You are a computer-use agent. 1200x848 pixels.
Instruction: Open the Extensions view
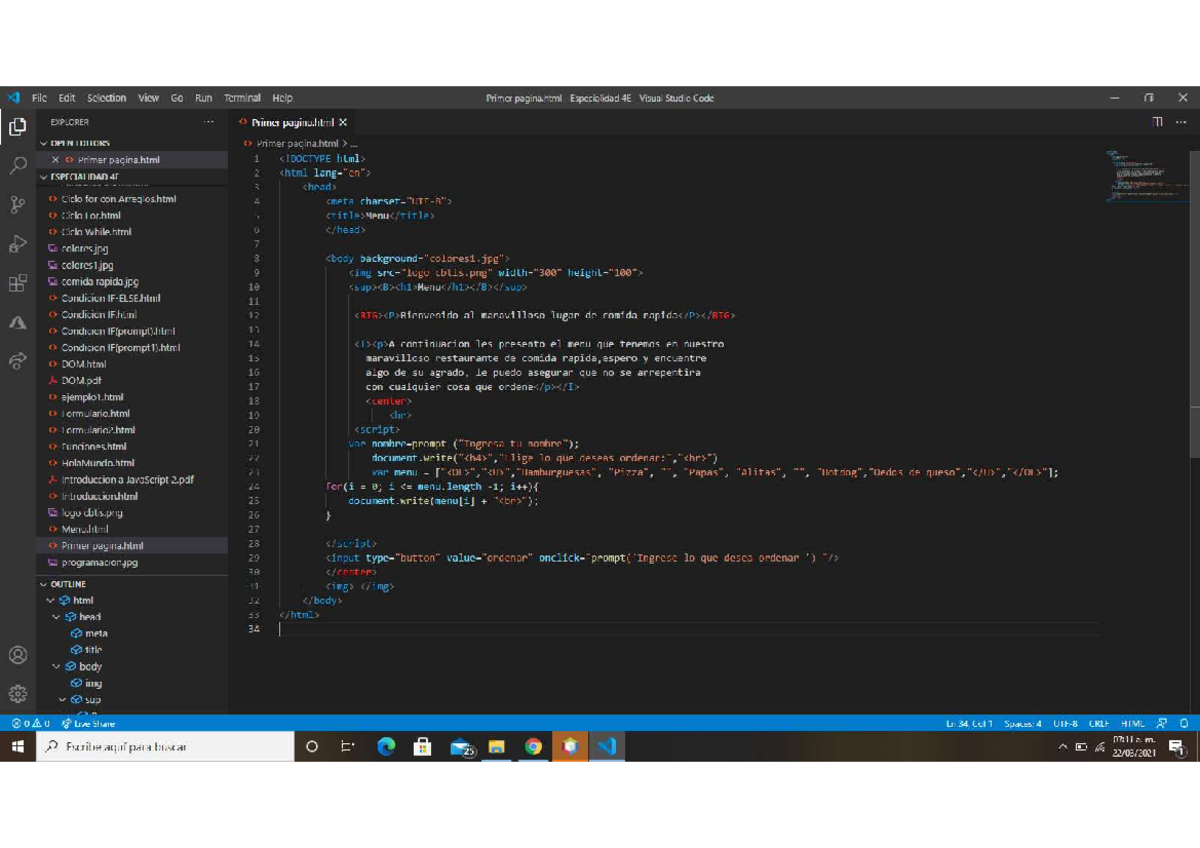17,284
